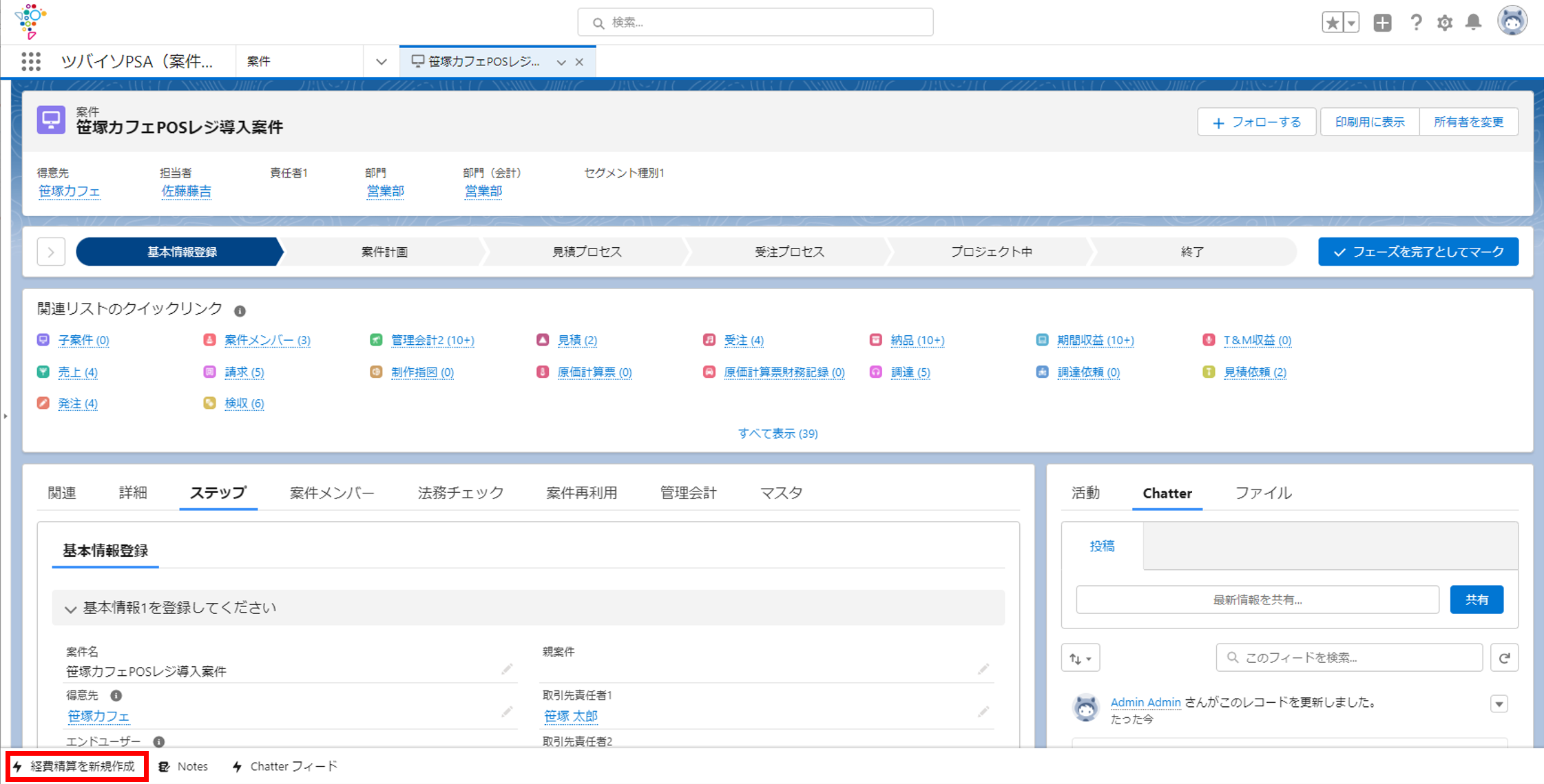This screenshot has height=784, width=1544.
Task: Select the 案件計画 path stage
Action: (384, 252)
